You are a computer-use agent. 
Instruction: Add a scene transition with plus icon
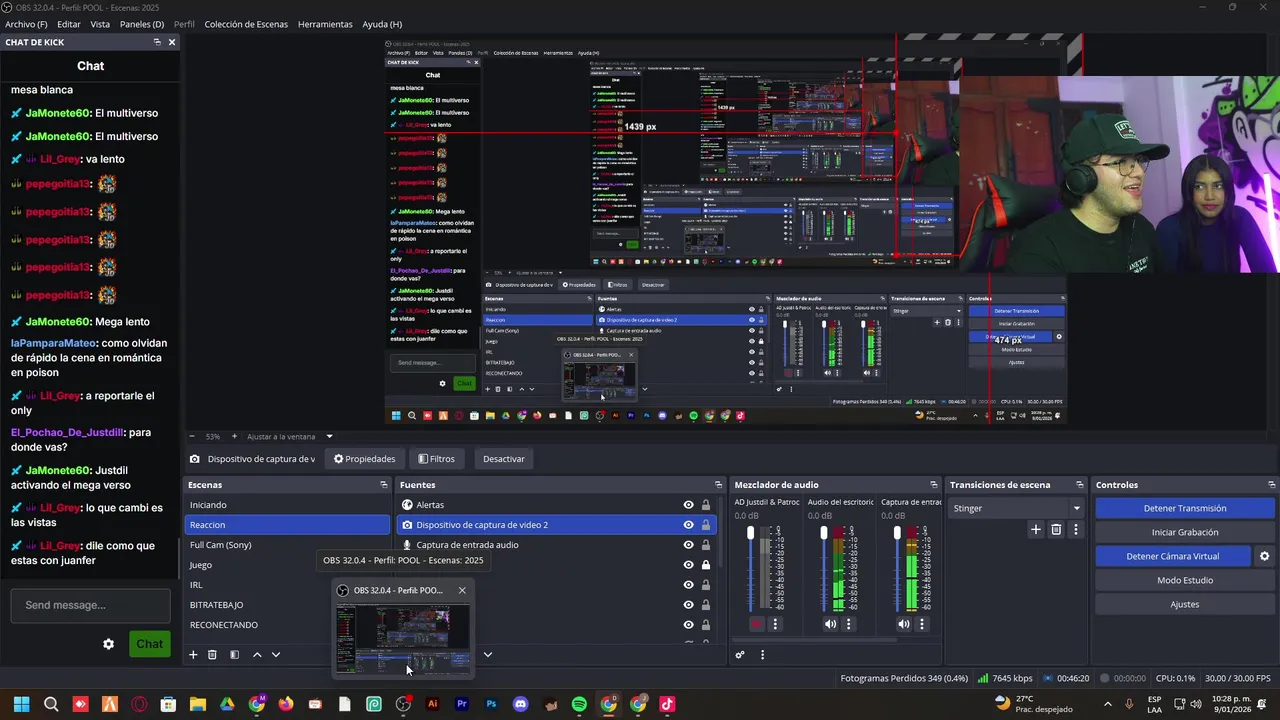pyautogui.click(x=1036, y=530)
